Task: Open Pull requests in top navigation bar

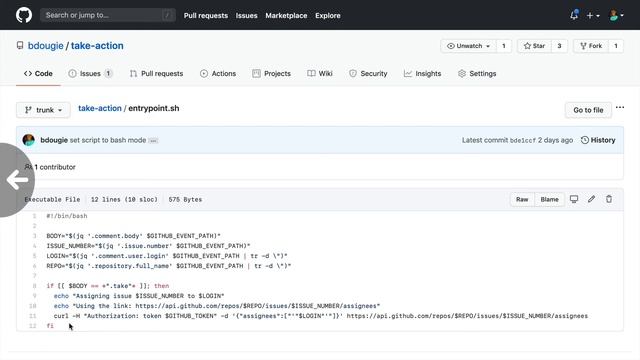Action: (206, 16)
